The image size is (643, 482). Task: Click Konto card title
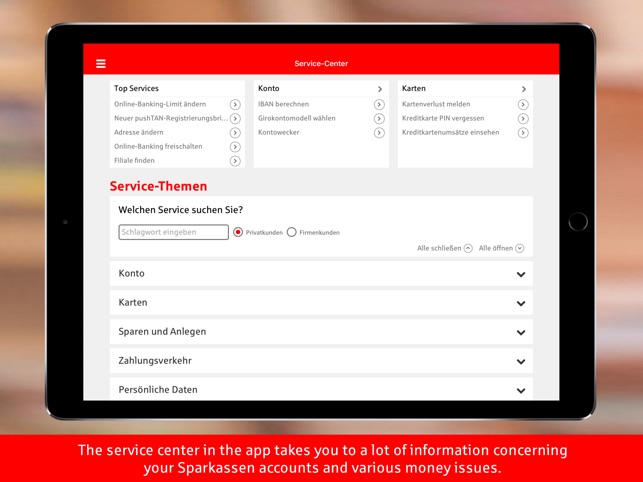[269, 88]
